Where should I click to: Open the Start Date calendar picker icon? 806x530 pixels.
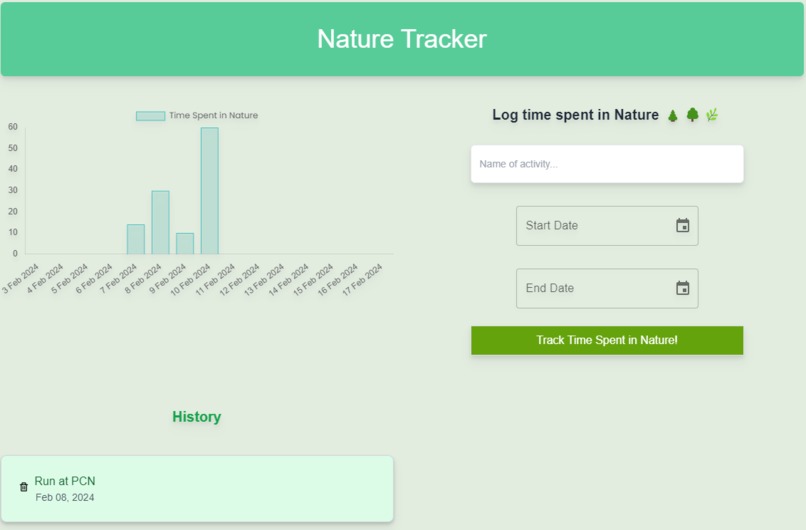682,225
